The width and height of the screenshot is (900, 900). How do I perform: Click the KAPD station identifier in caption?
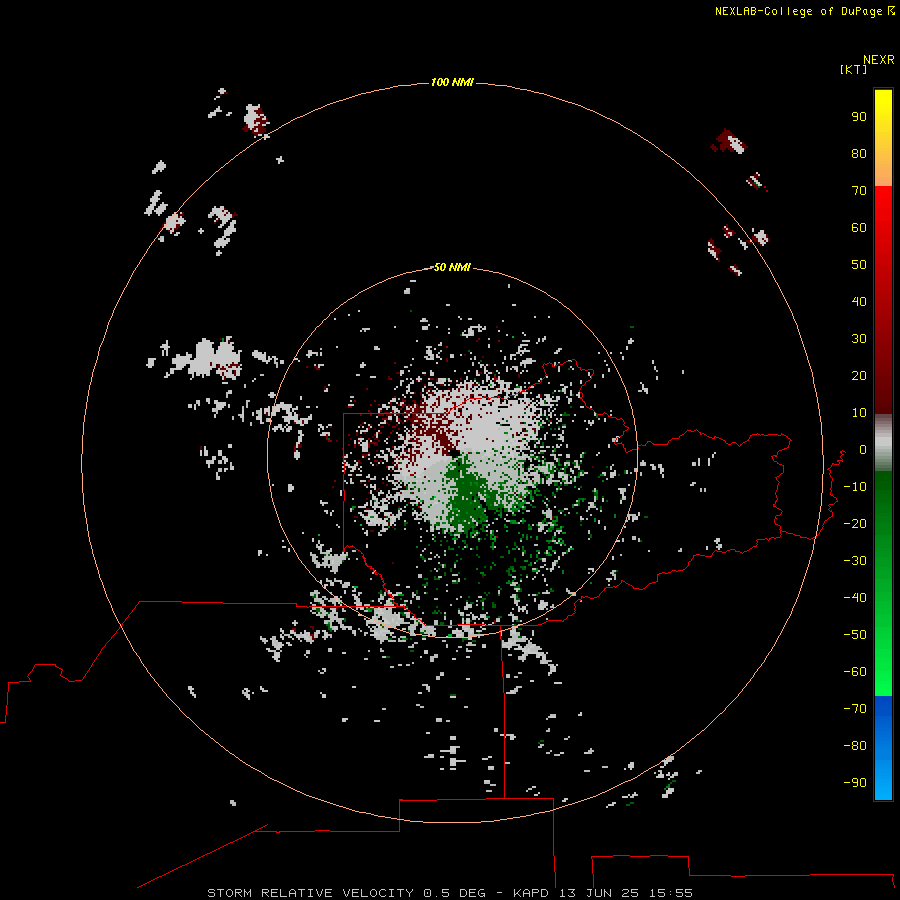532,893
